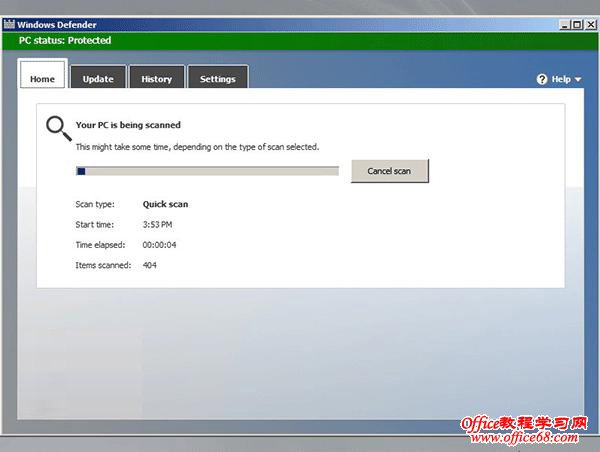The width and height of the screenshot is (600, 452).
Task: Click the 'Start time:' label
Action: 95,225
